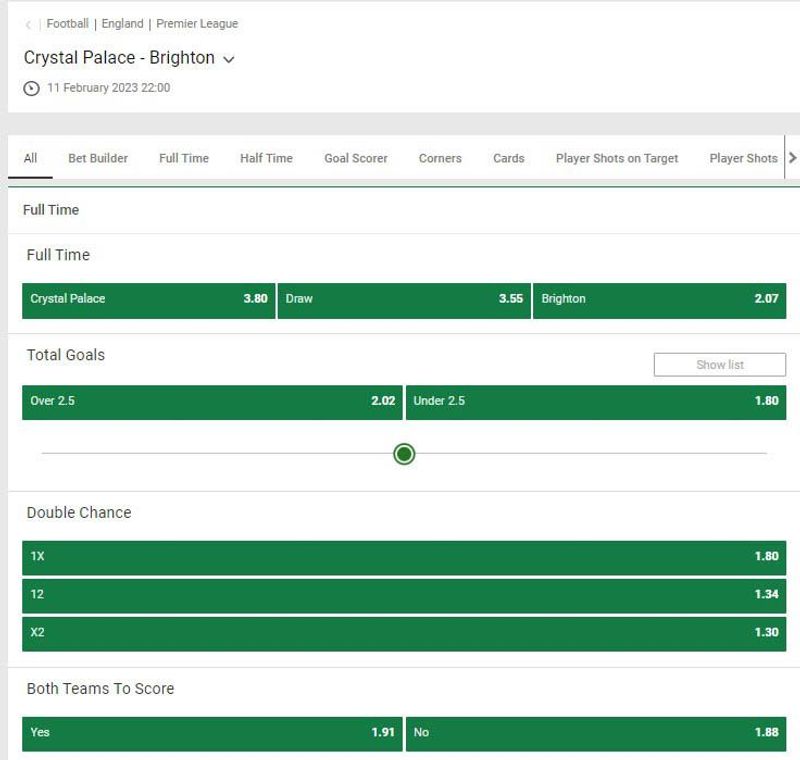
Task: Bet on Draw at 3.55
Action: [404, 301]
